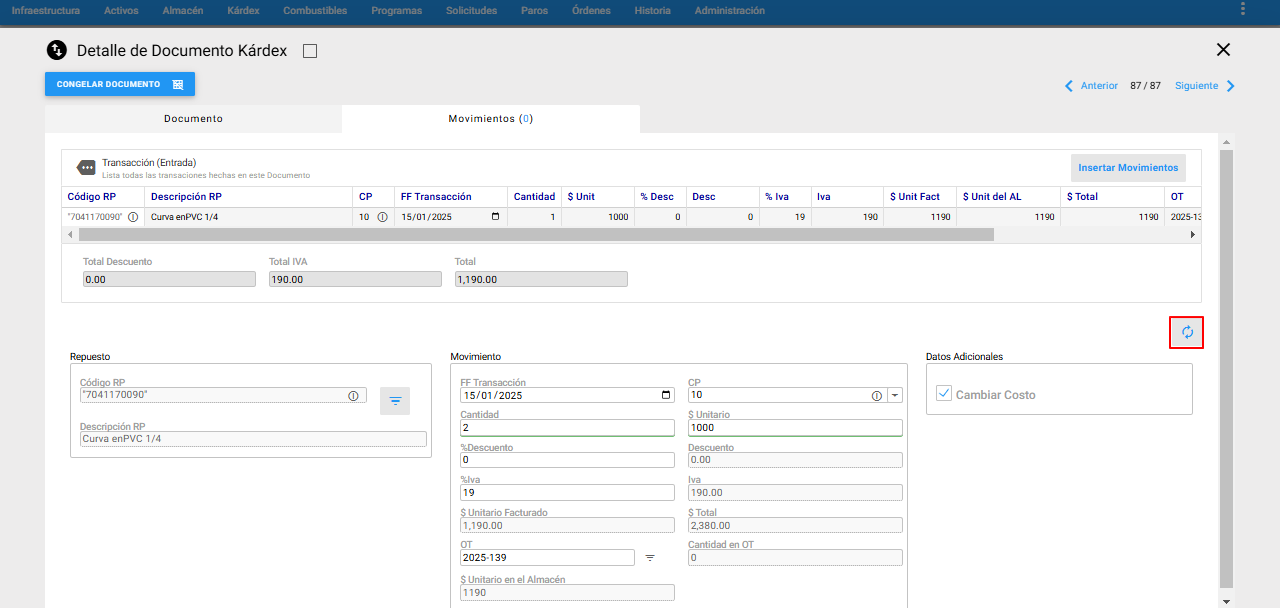The width and height of the screenshot is (1280, 608).
Task: Click the horizontal scrollbar of the transactions table
Action: pos(536,234)
